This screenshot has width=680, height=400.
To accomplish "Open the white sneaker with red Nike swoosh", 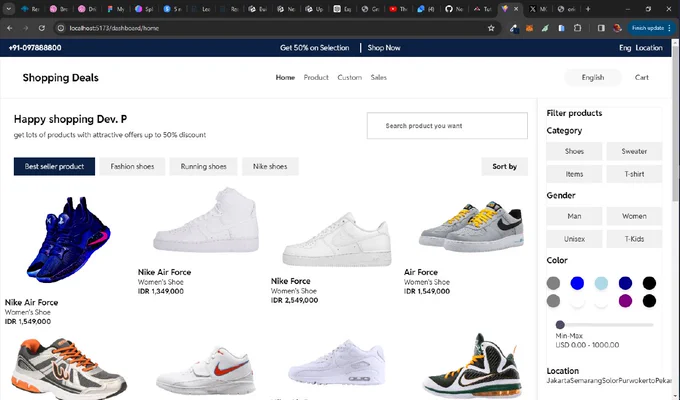I will [206, 370].
